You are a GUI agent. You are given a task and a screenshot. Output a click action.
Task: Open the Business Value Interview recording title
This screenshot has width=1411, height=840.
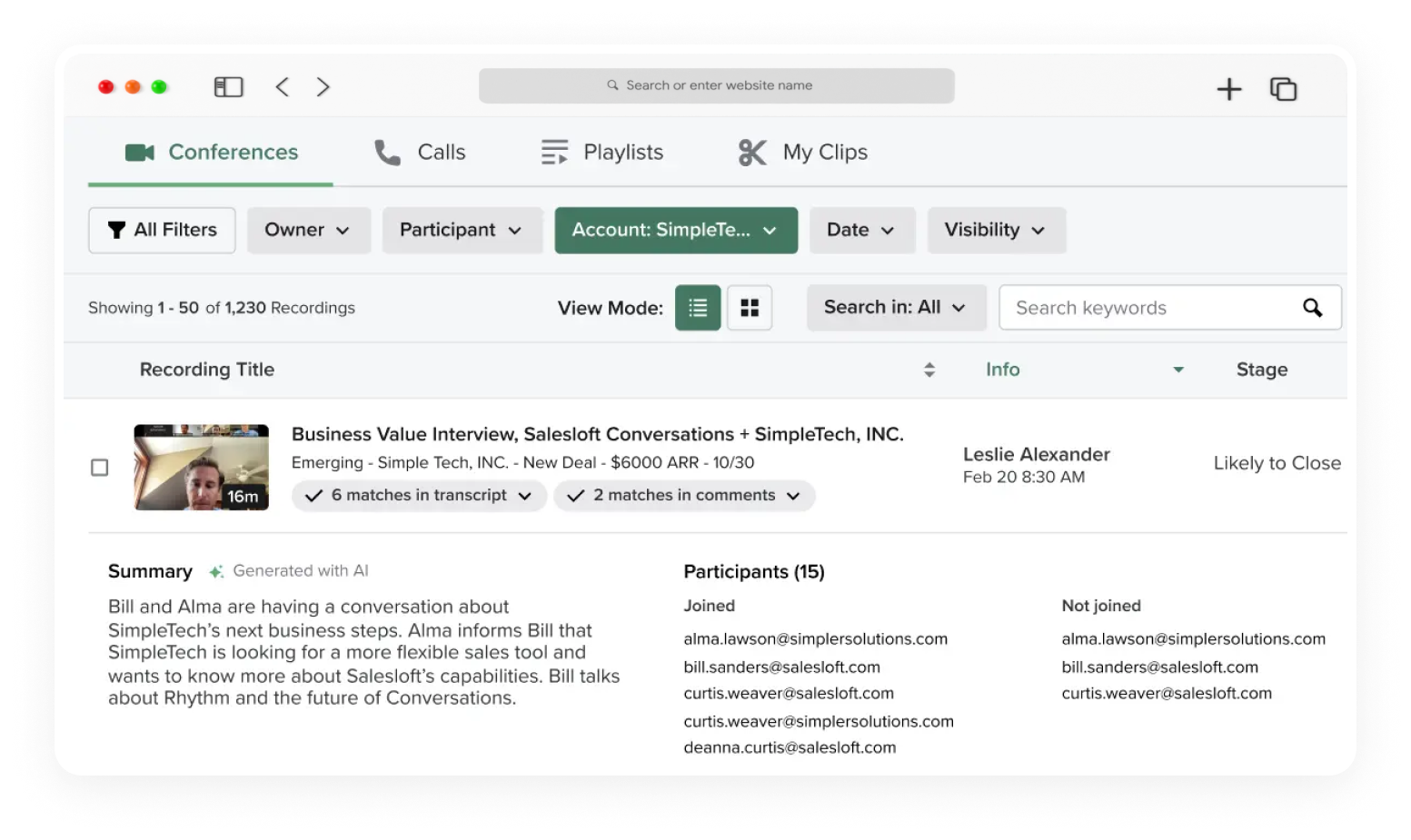(x=597, y=434)
